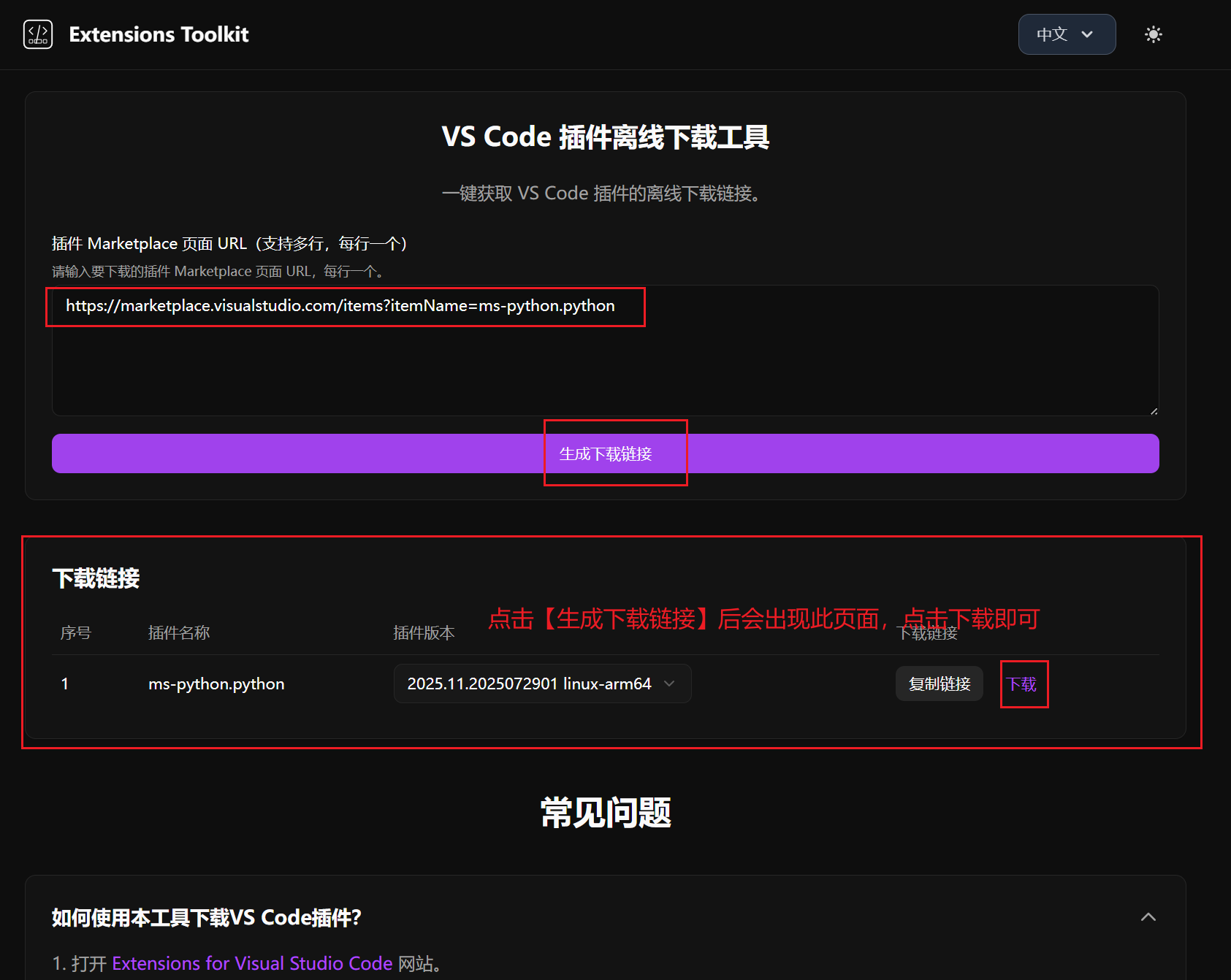Click 复制链接 to copy the link
Screen dimensions: 1231x980
939,684
